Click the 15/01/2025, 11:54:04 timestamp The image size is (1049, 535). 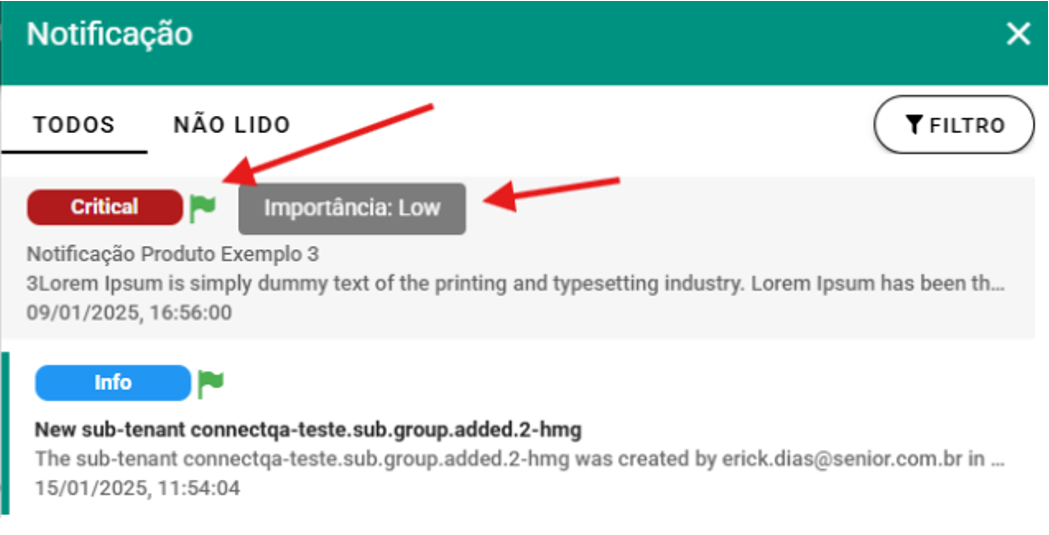click(138, 489)
